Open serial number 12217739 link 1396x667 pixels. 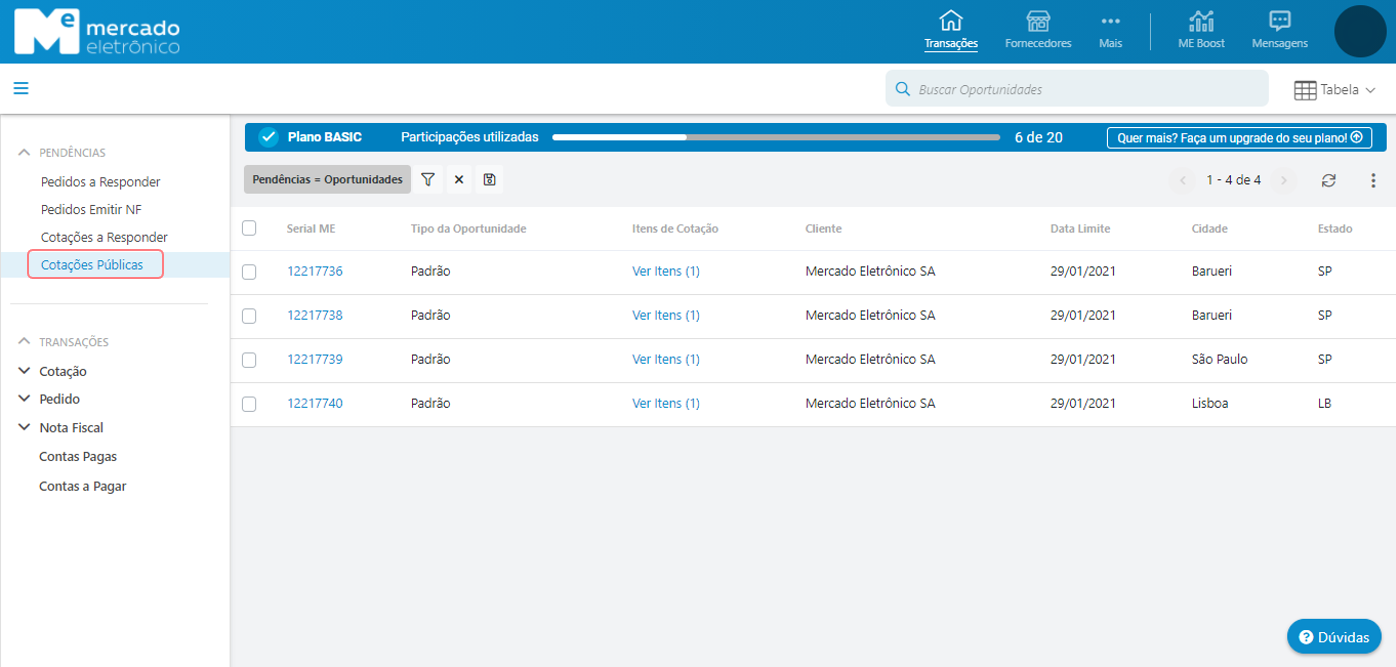click(x=315, y=359)
